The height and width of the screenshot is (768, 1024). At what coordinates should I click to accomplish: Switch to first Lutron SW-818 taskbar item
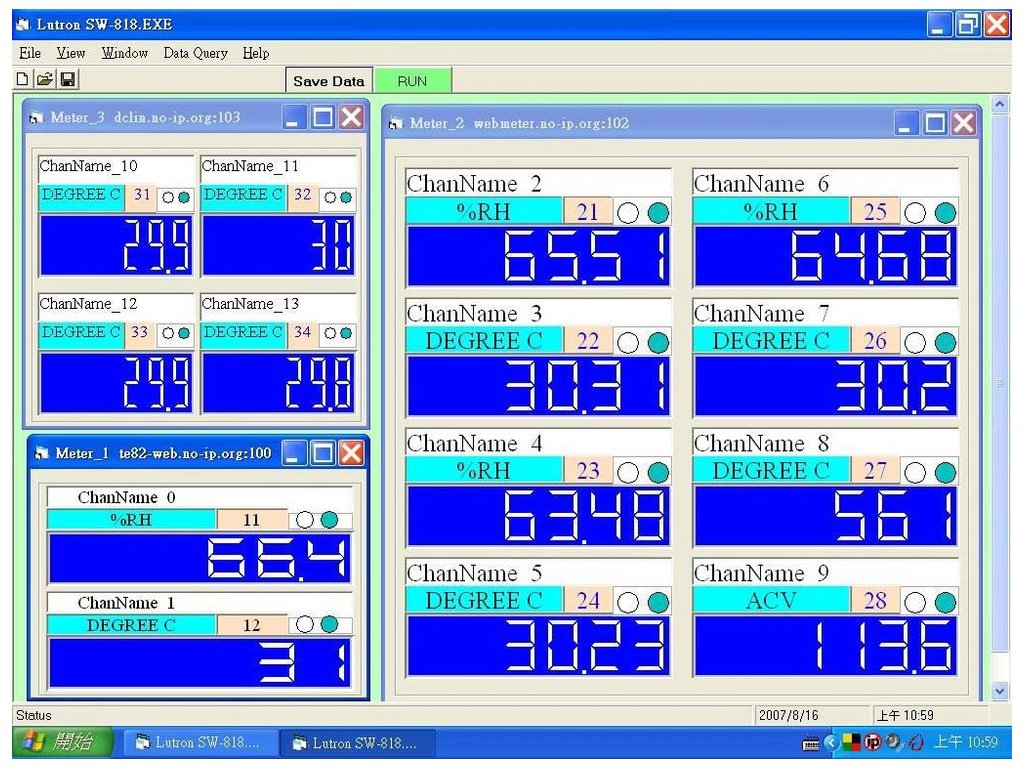click(199, 743)
